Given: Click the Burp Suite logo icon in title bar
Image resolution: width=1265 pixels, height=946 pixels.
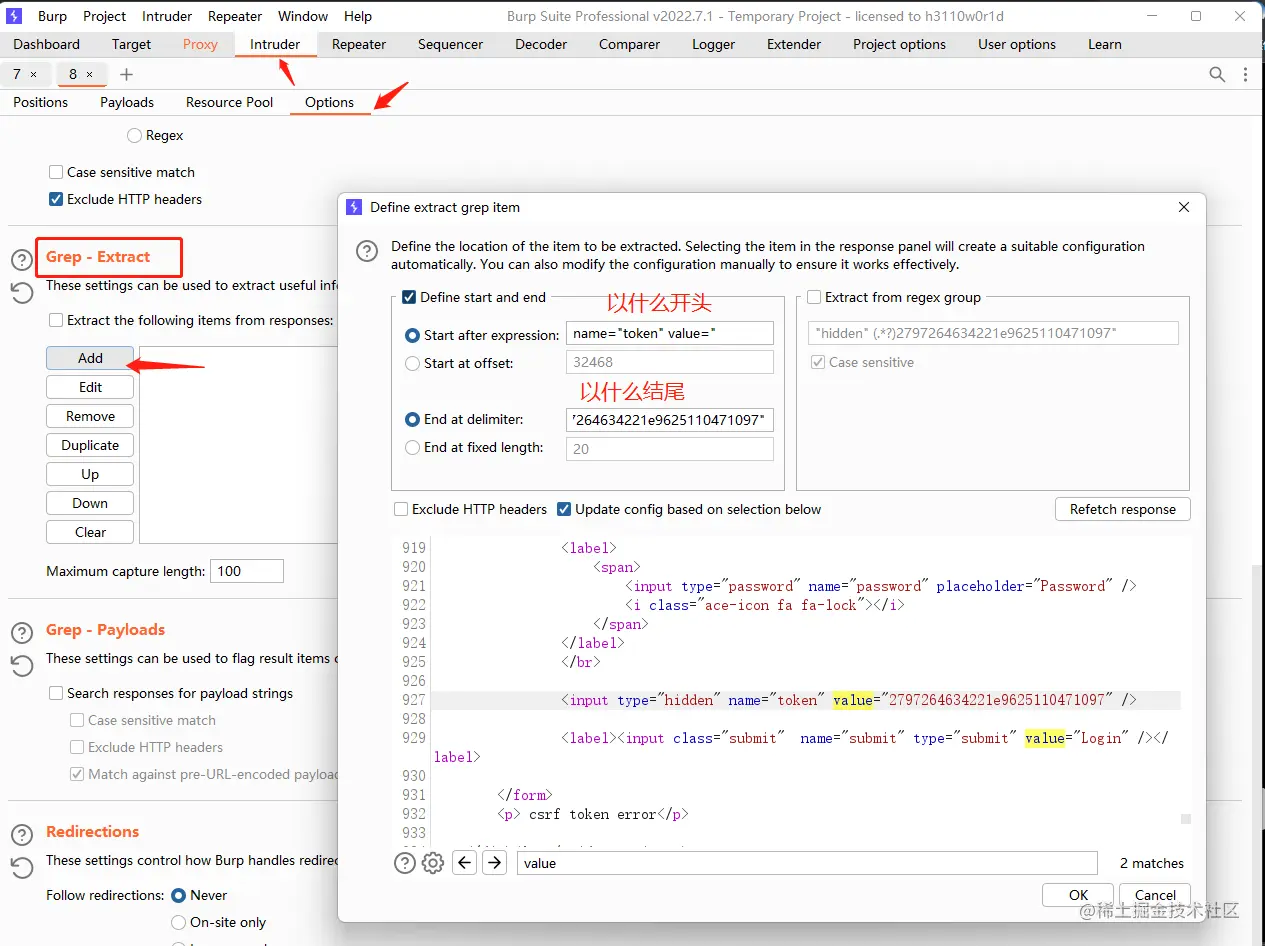Looking at the screenshot, I should click(x=15, y=16).
